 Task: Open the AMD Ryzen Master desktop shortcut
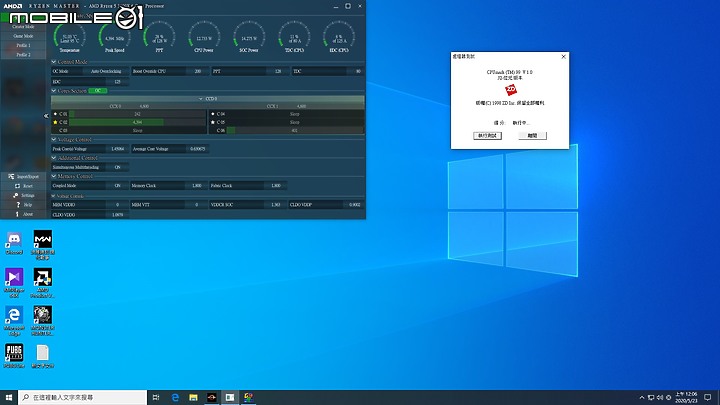(x=43, y=282)
